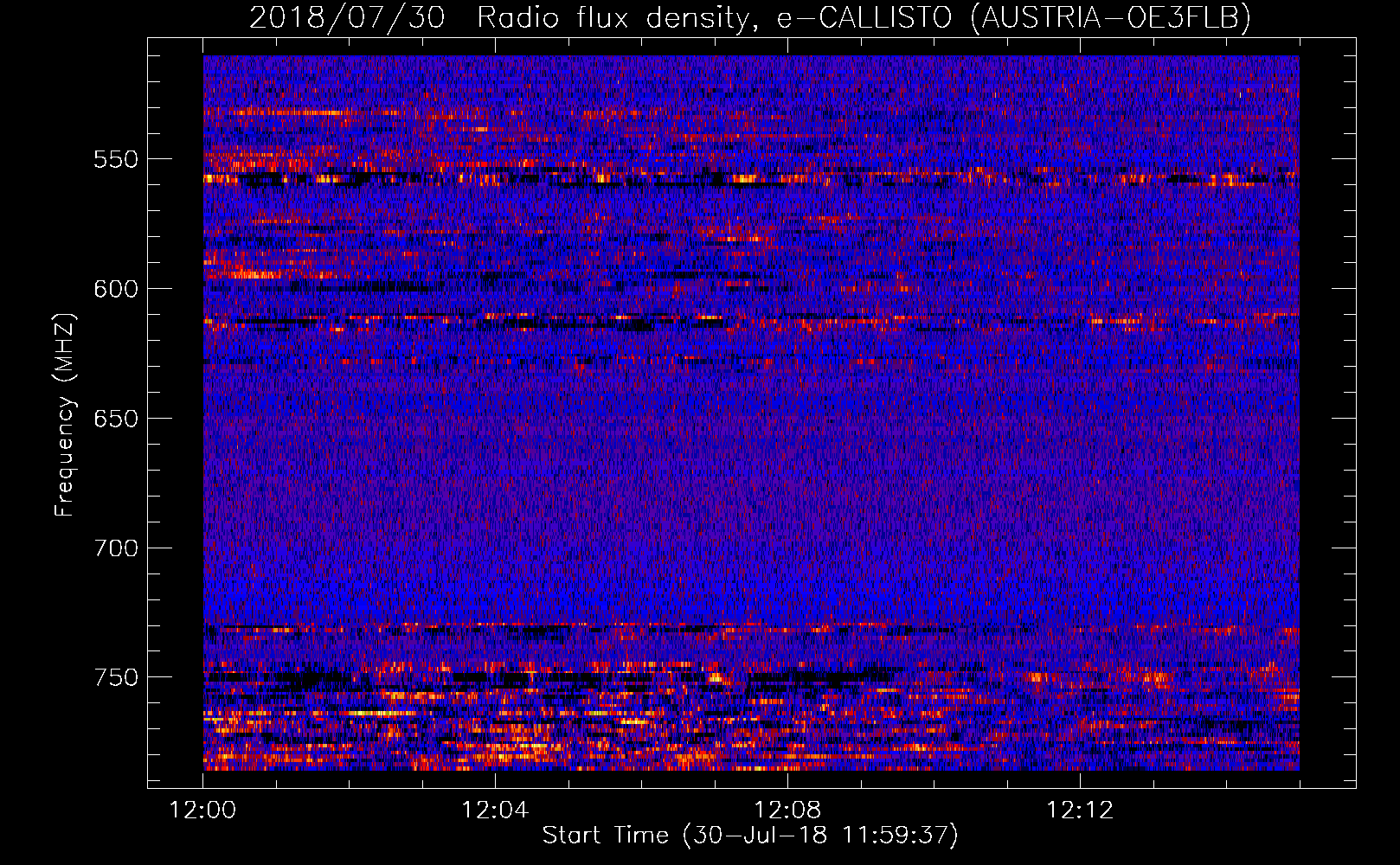Click the 12:12 time tick label
Viewport: 1400px width, 865px height.
coord(1080,811)
